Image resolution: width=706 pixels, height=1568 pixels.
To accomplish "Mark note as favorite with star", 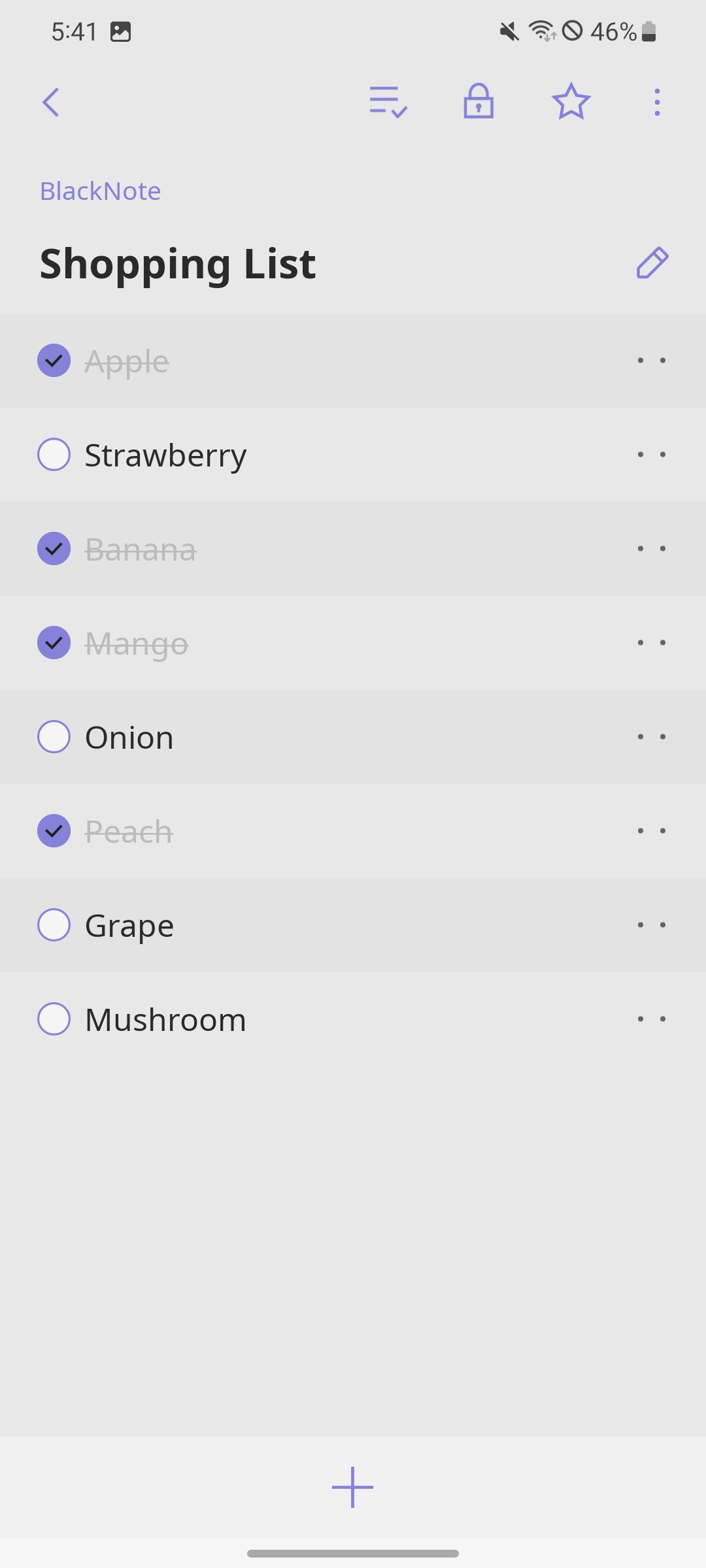I will (x=571, y=102).
